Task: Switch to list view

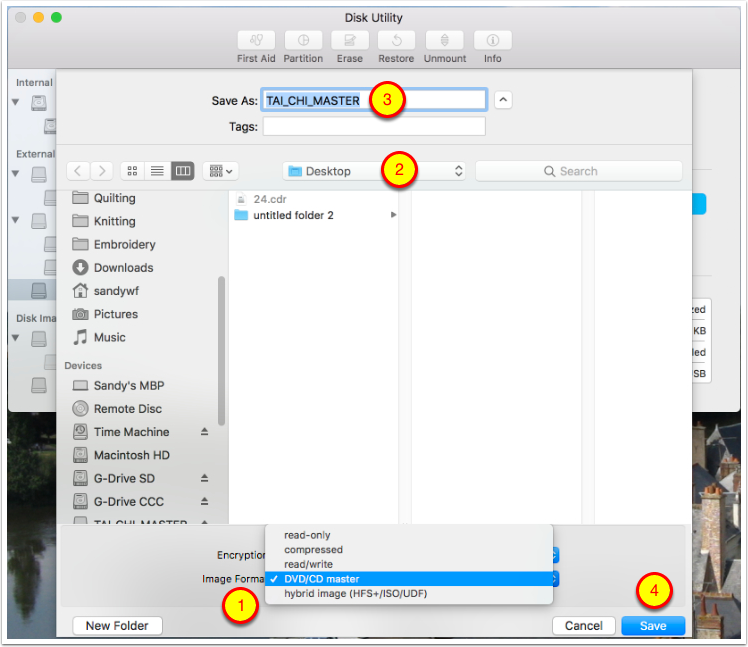Action: click(157, 171)
